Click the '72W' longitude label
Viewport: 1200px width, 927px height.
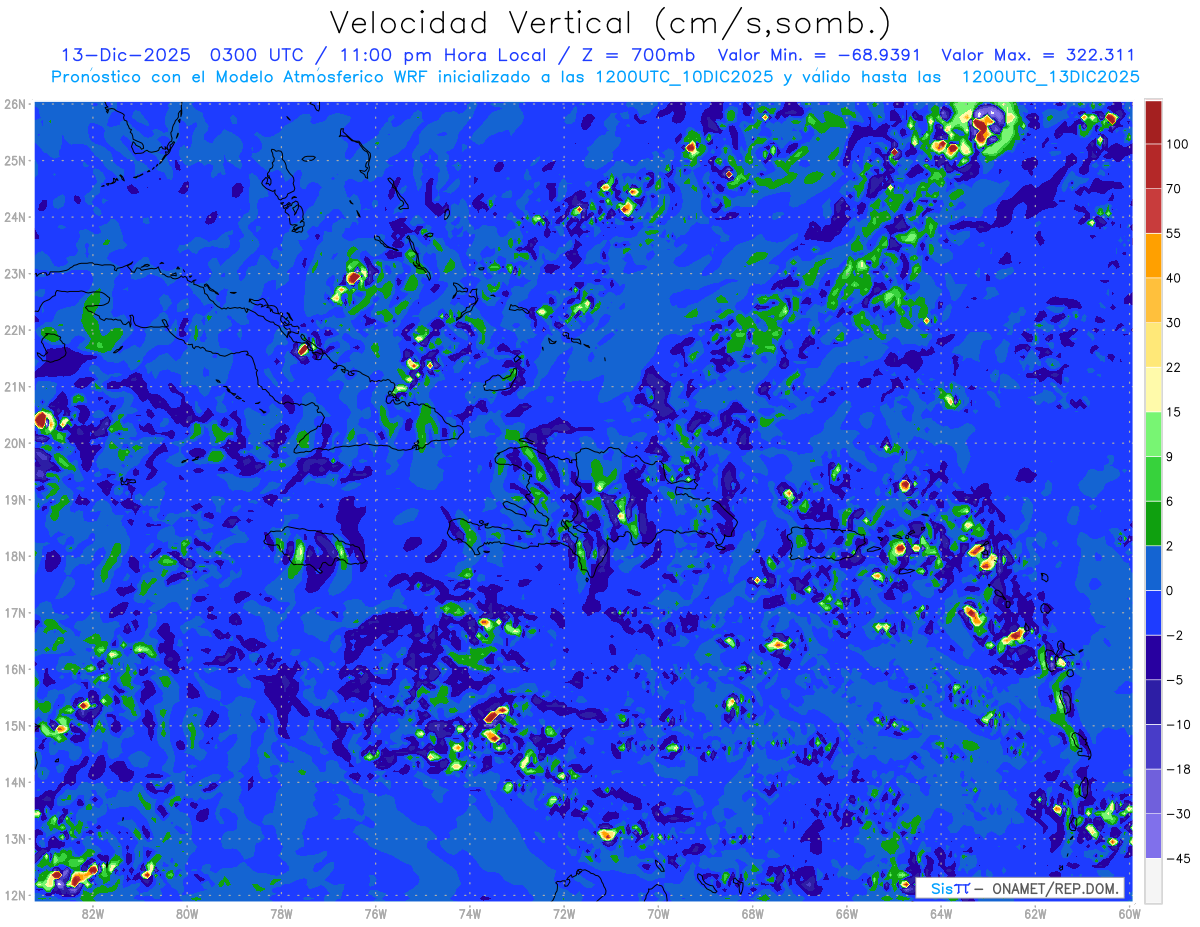click(564, 912)
